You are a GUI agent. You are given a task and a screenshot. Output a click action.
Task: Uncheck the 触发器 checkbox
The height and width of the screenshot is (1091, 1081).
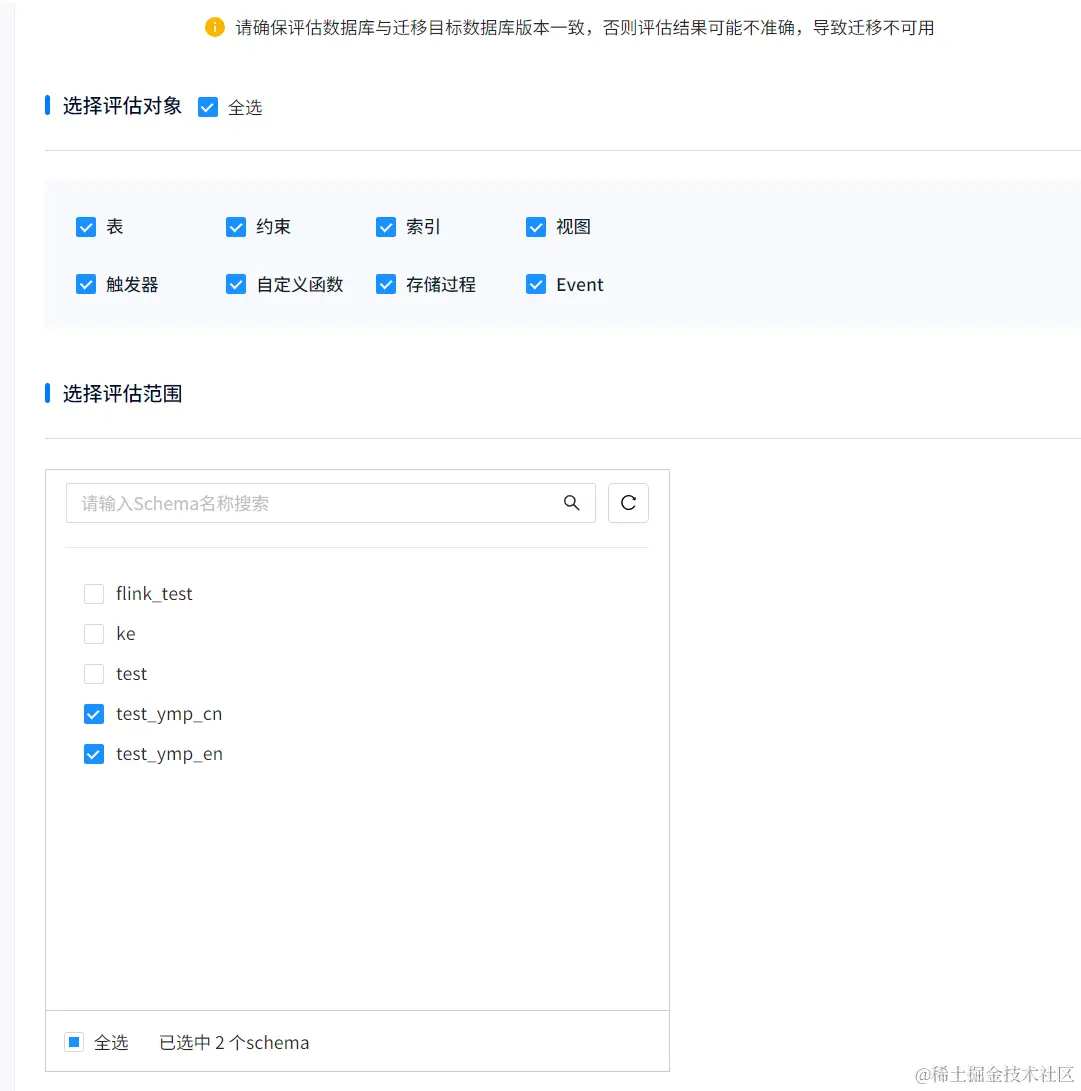coord(86,285)
